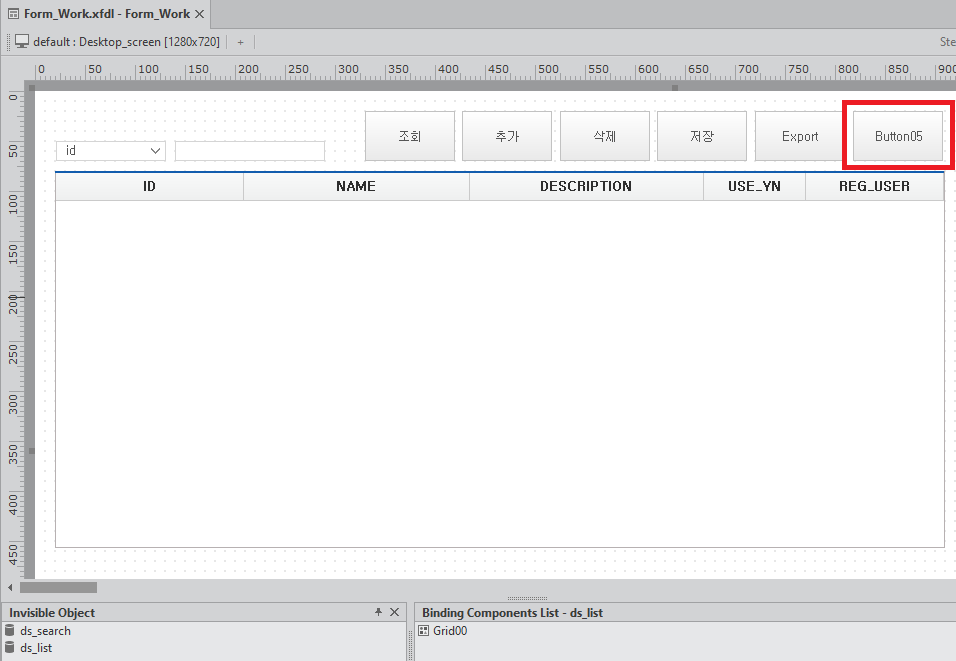Click the 조회 (search) button
Screen dimensions: 956x661
pos(410,136)
